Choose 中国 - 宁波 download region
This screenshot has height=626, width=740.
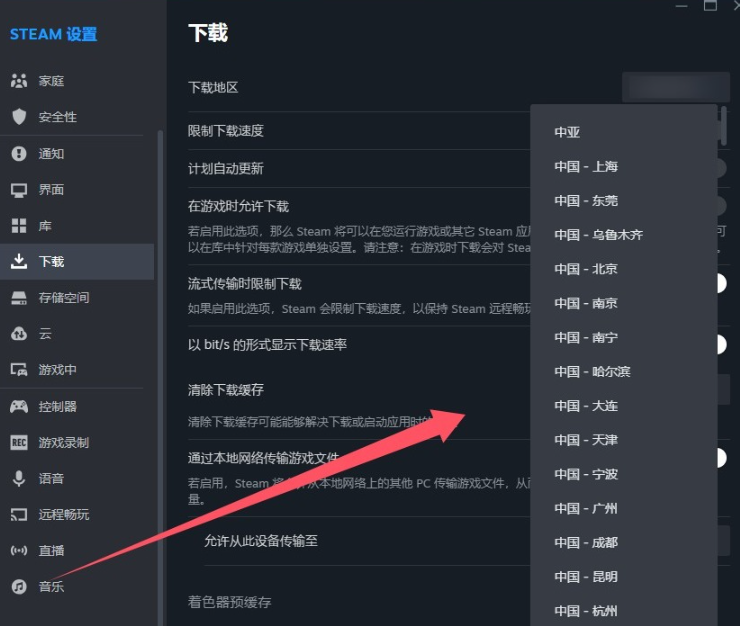click(623, 474)
